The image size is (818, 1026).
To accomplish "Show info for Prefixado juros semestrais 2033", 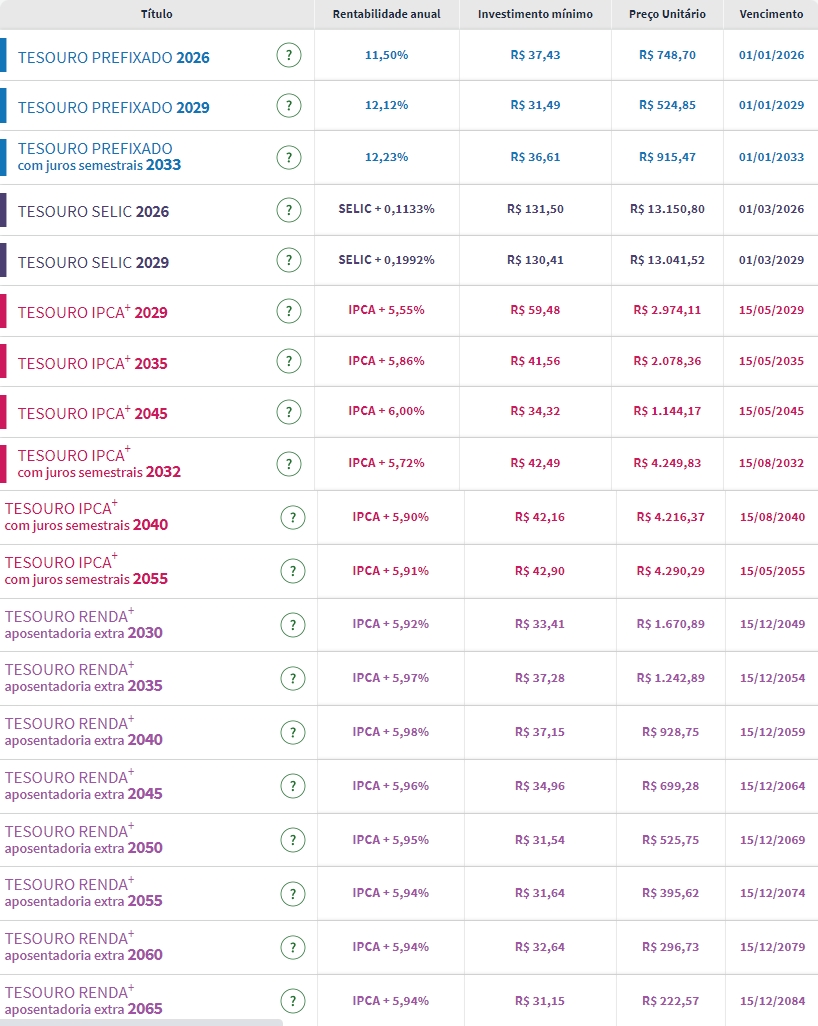I will [289, 157].
